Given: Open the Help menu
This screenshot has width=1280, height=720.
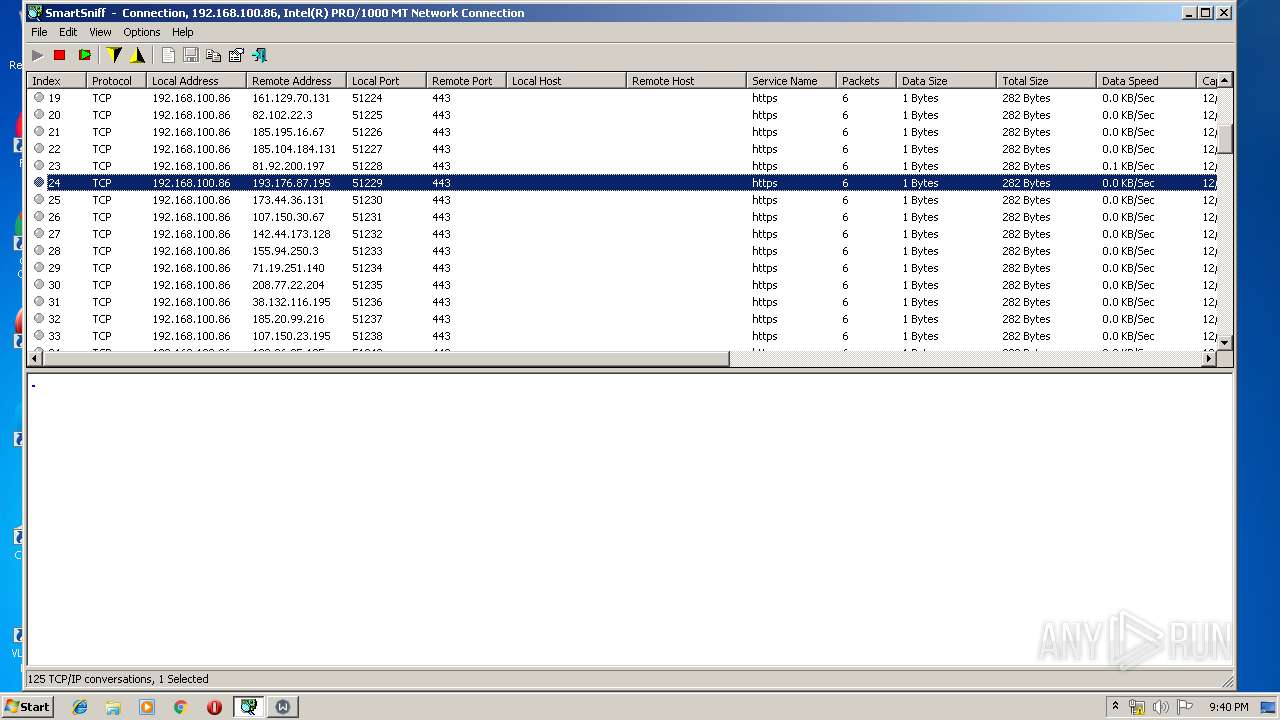Looking at the screenshot, I should (x=182, y=32).
